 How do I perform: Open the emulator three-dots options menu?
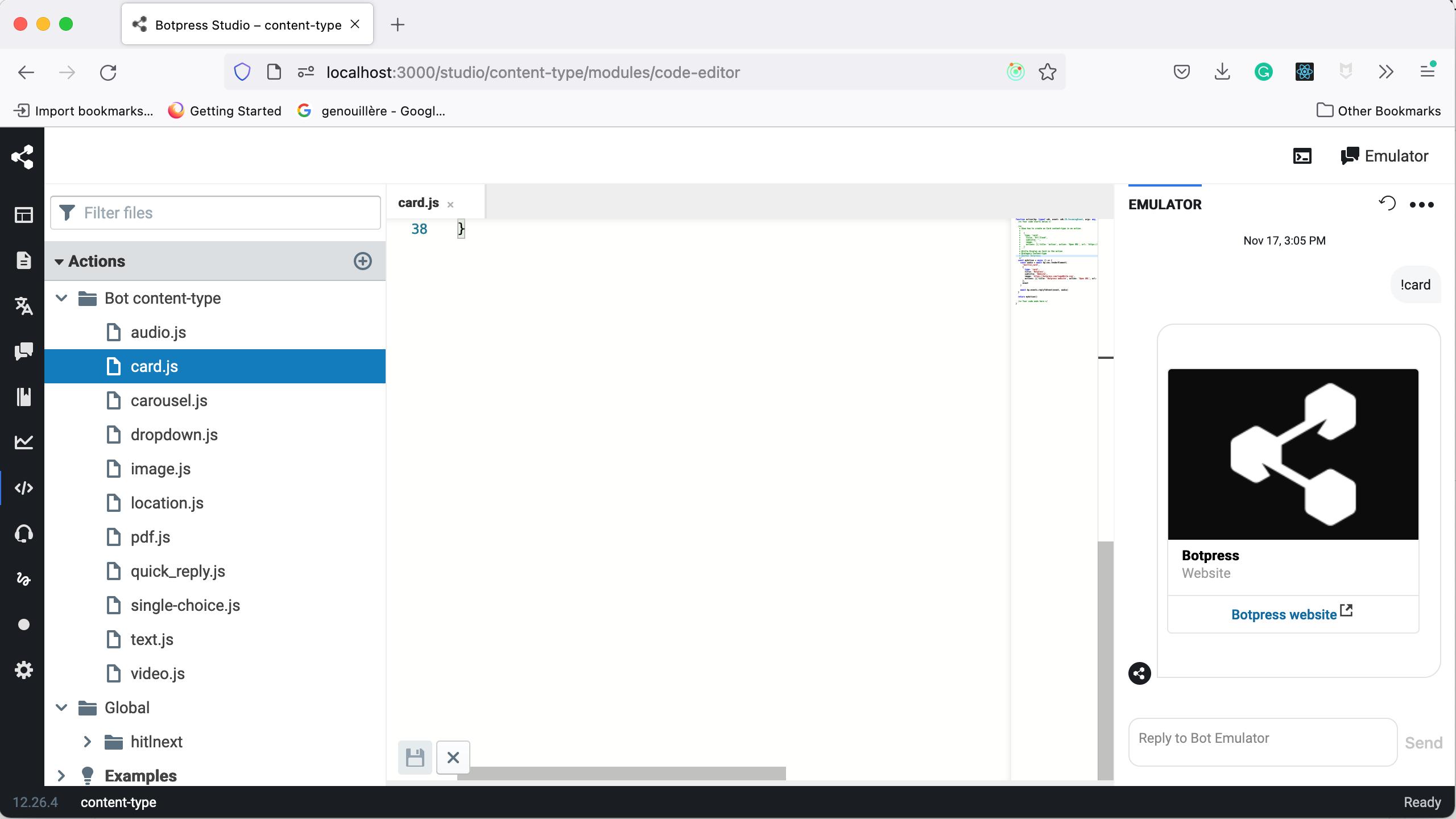pos(1421,205)
